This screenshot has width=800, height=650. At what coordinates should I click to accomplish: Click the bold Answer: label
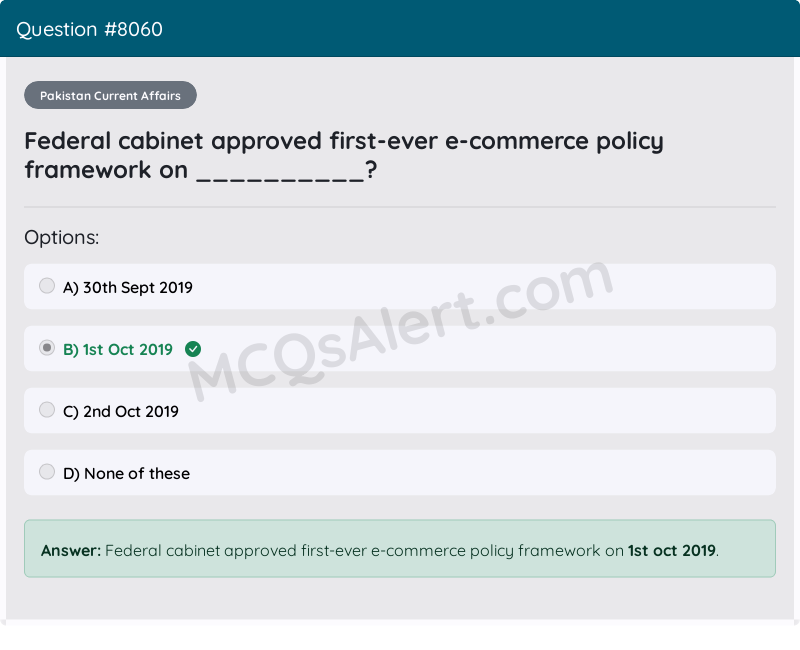coord(71,551)
